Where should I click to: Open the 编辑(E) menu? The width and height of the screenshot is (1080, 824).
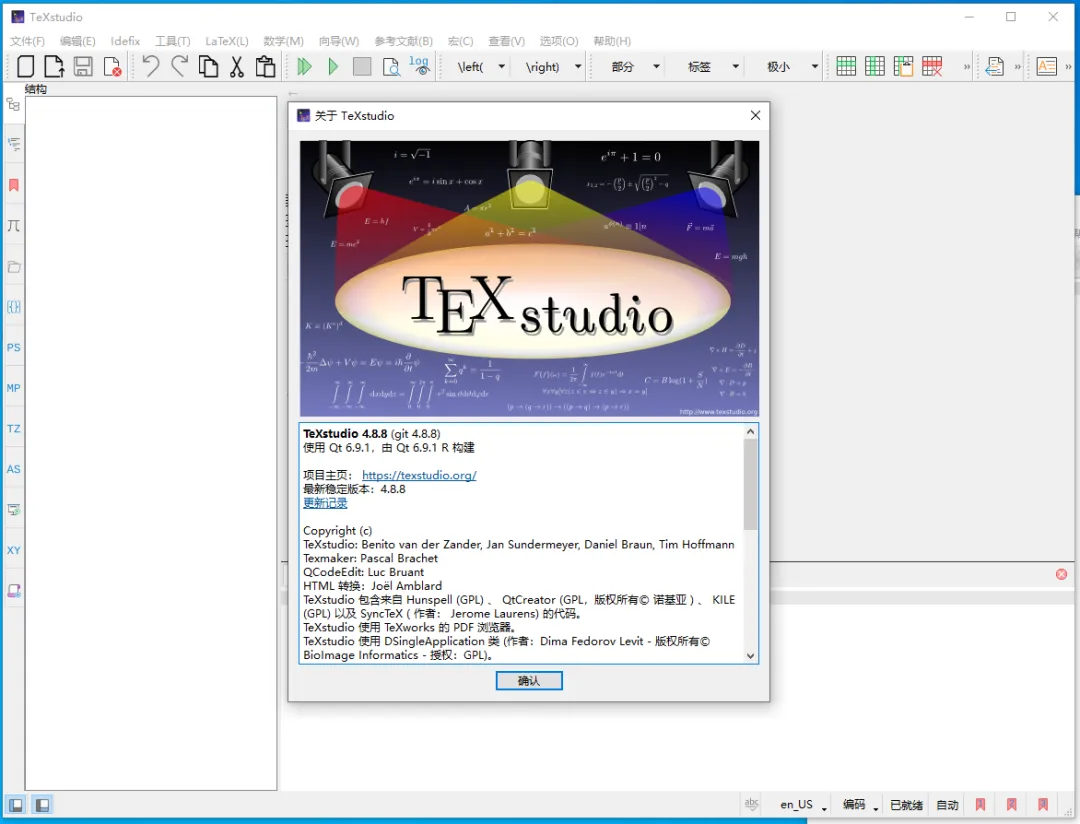[77, 41]
